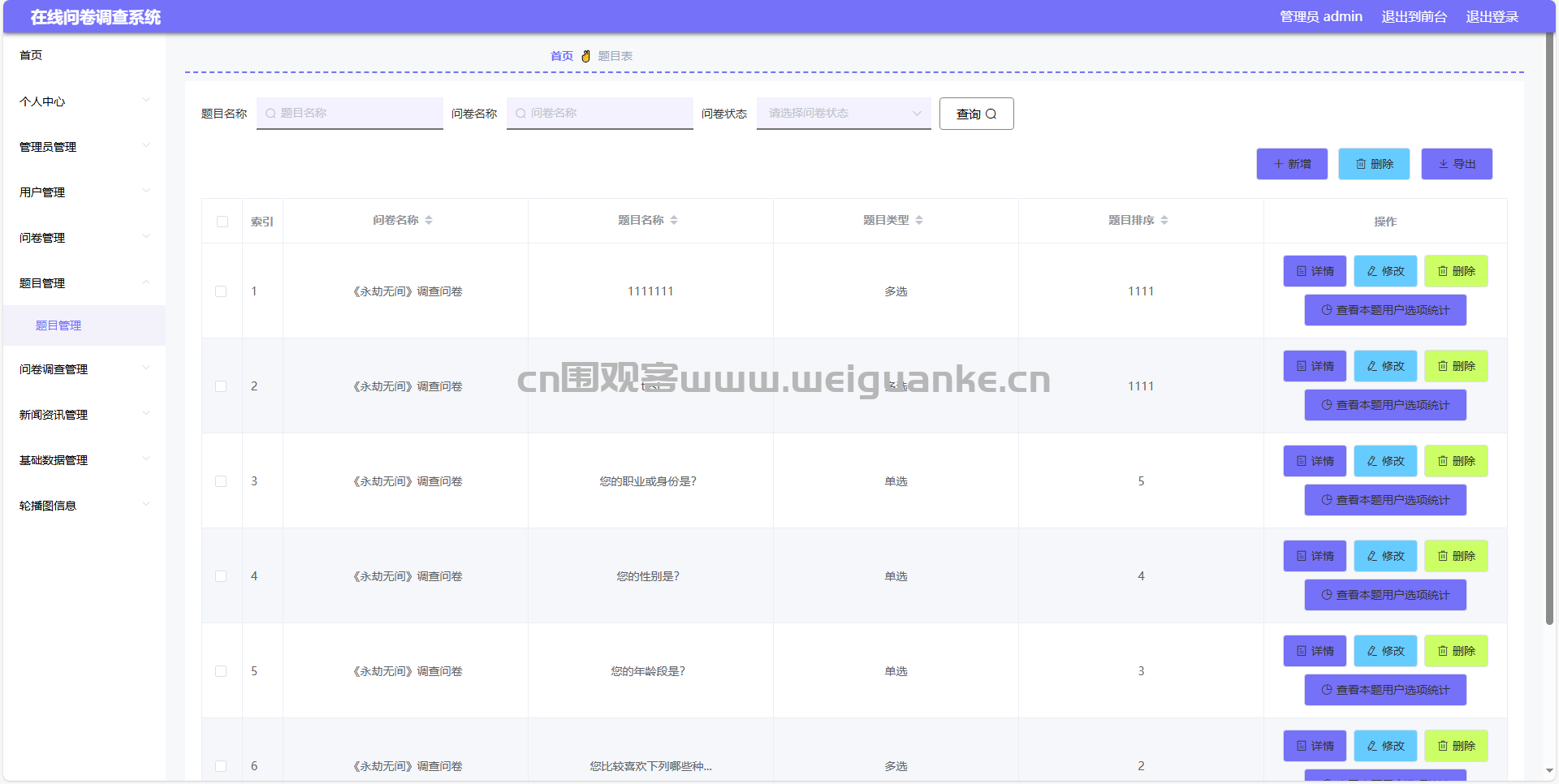Screen dimensions: 1559x784
Task: Click the sort arrows beside 题目排序 header
Action: click(x=1164, y=221)
